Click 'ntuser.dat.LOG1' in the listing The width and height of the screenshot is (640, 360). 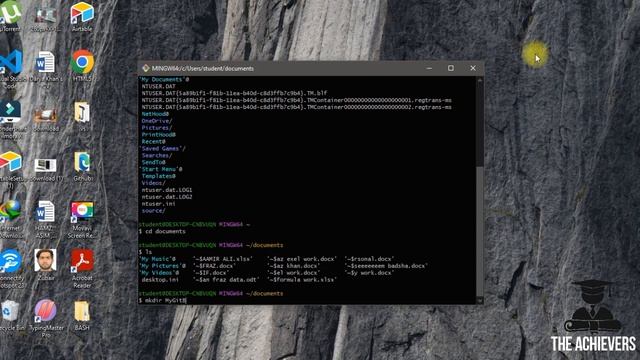(167, 190)
